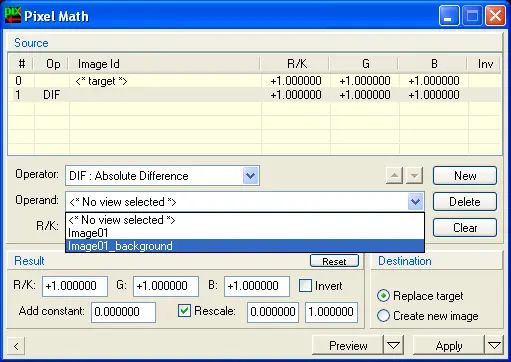Screen dimensions: 511x362
Task: Click the Reset button in Result
Action: (x=334, y=261)
